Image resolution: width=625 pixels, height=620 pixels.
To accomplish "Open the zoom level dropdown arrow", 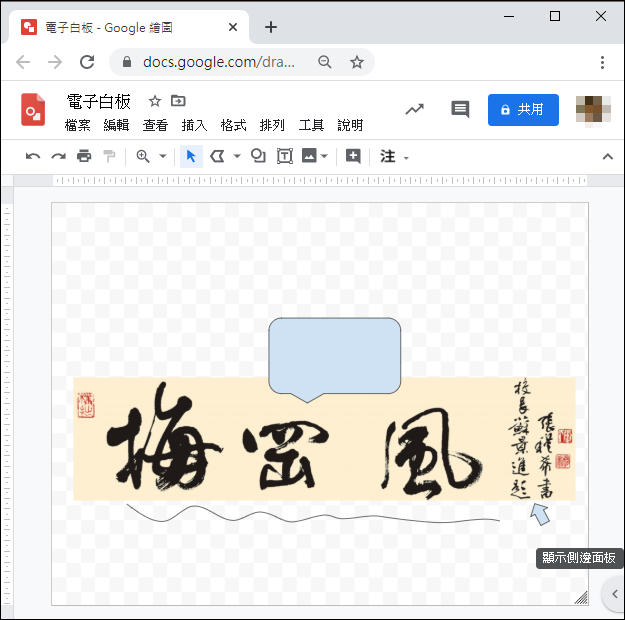I will pos(163,156).
